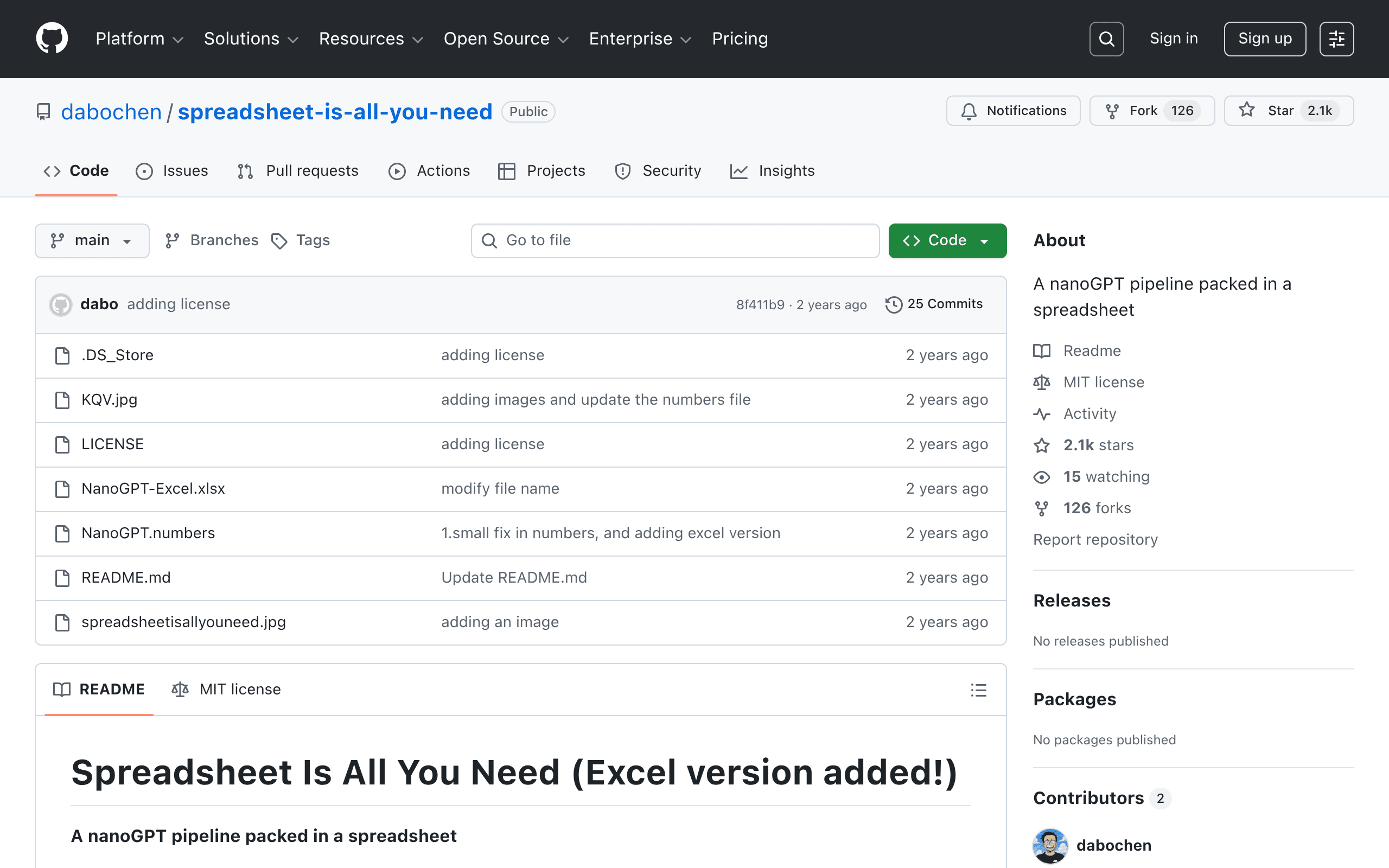The height and width of the screenshot is (868, 1389).
Task: Click dabochen contributor avatar
Action: point(1050,845)
